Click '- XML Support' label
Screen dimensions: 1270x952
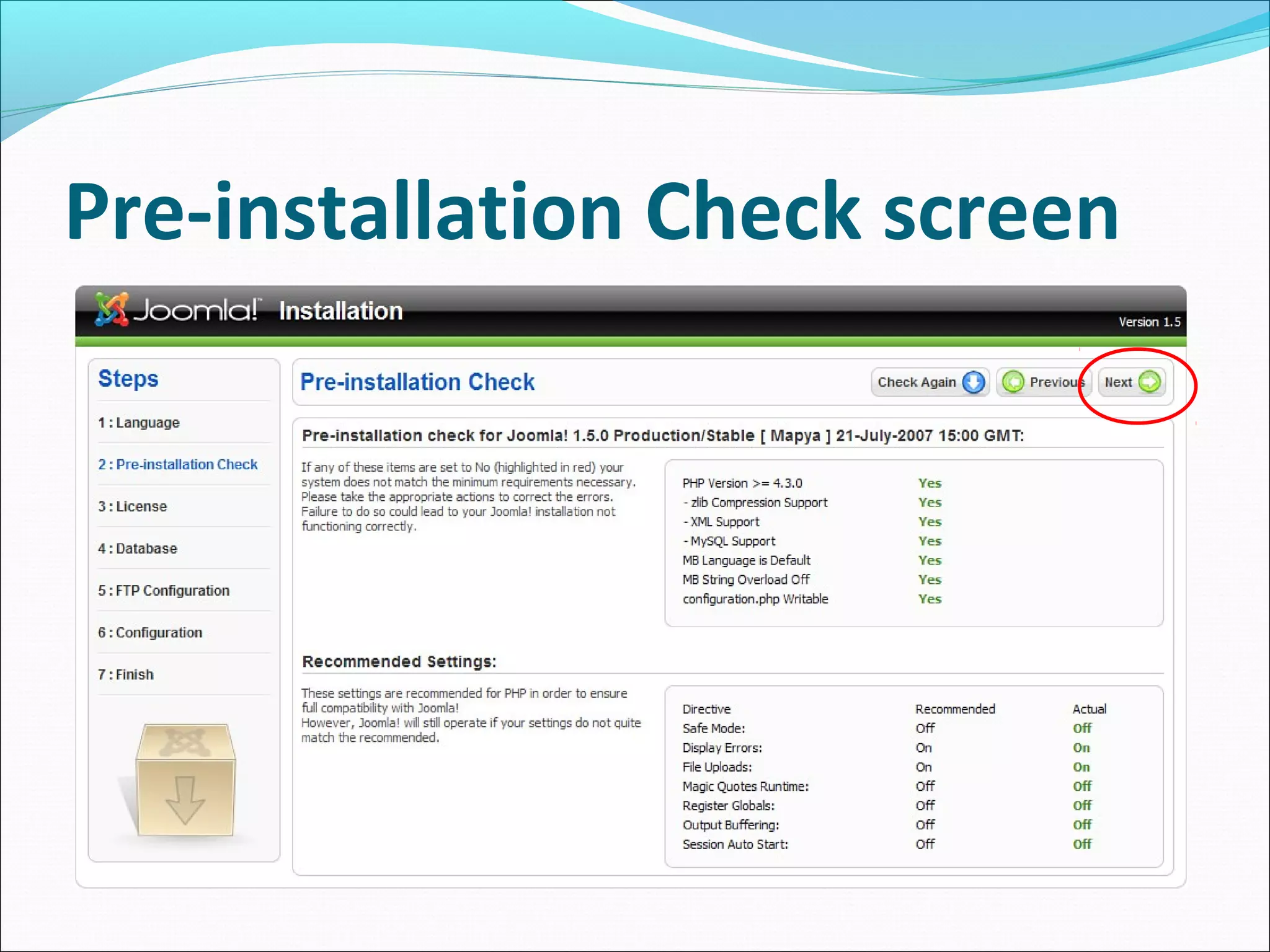[721, 522]
